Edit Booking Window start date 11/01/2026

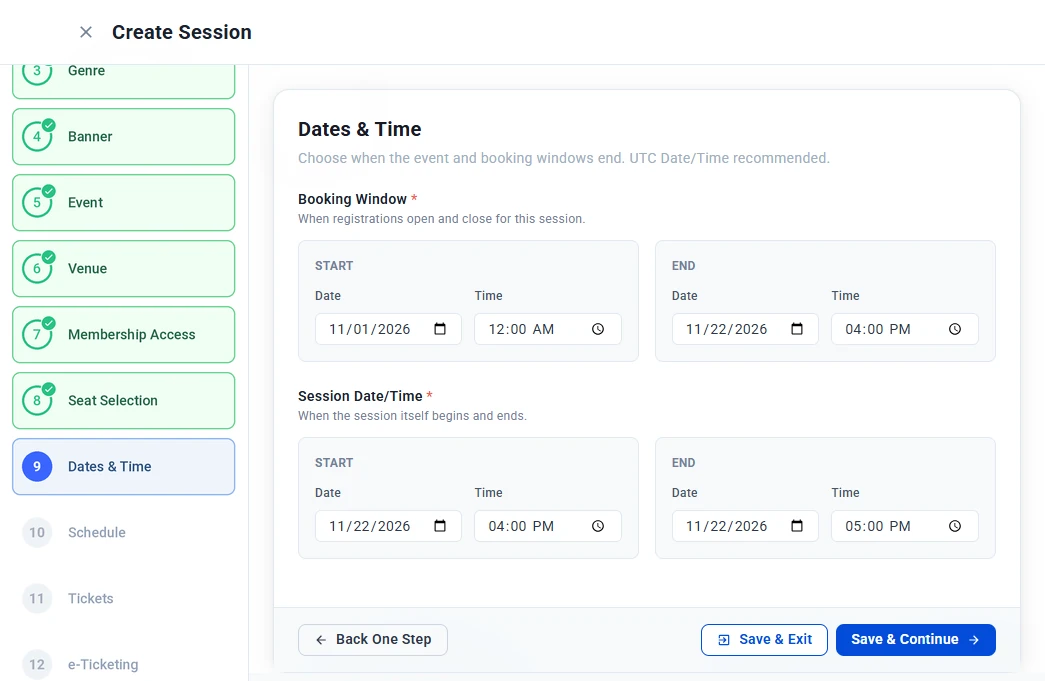click(x=388, y=329)
